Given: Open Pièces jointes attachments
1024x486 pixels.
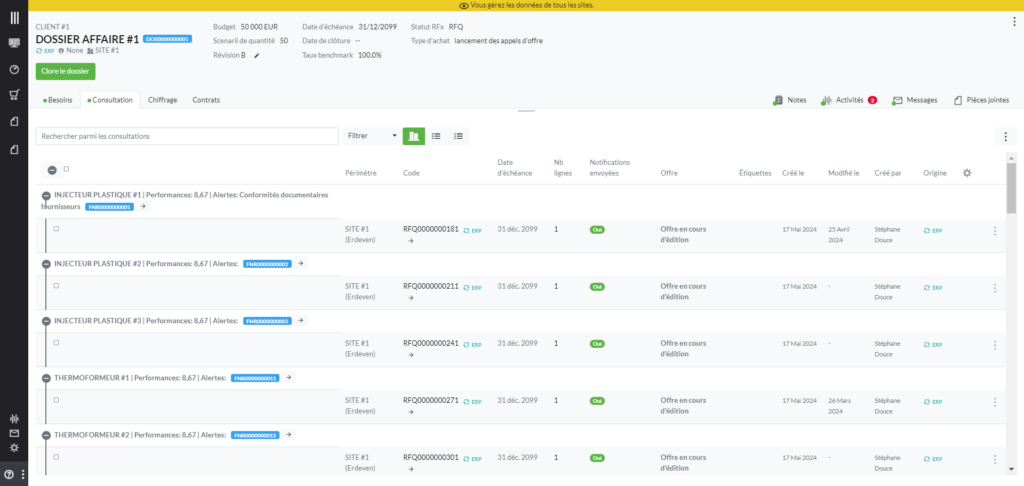Looking at the screenshot, I should point(981,100).
